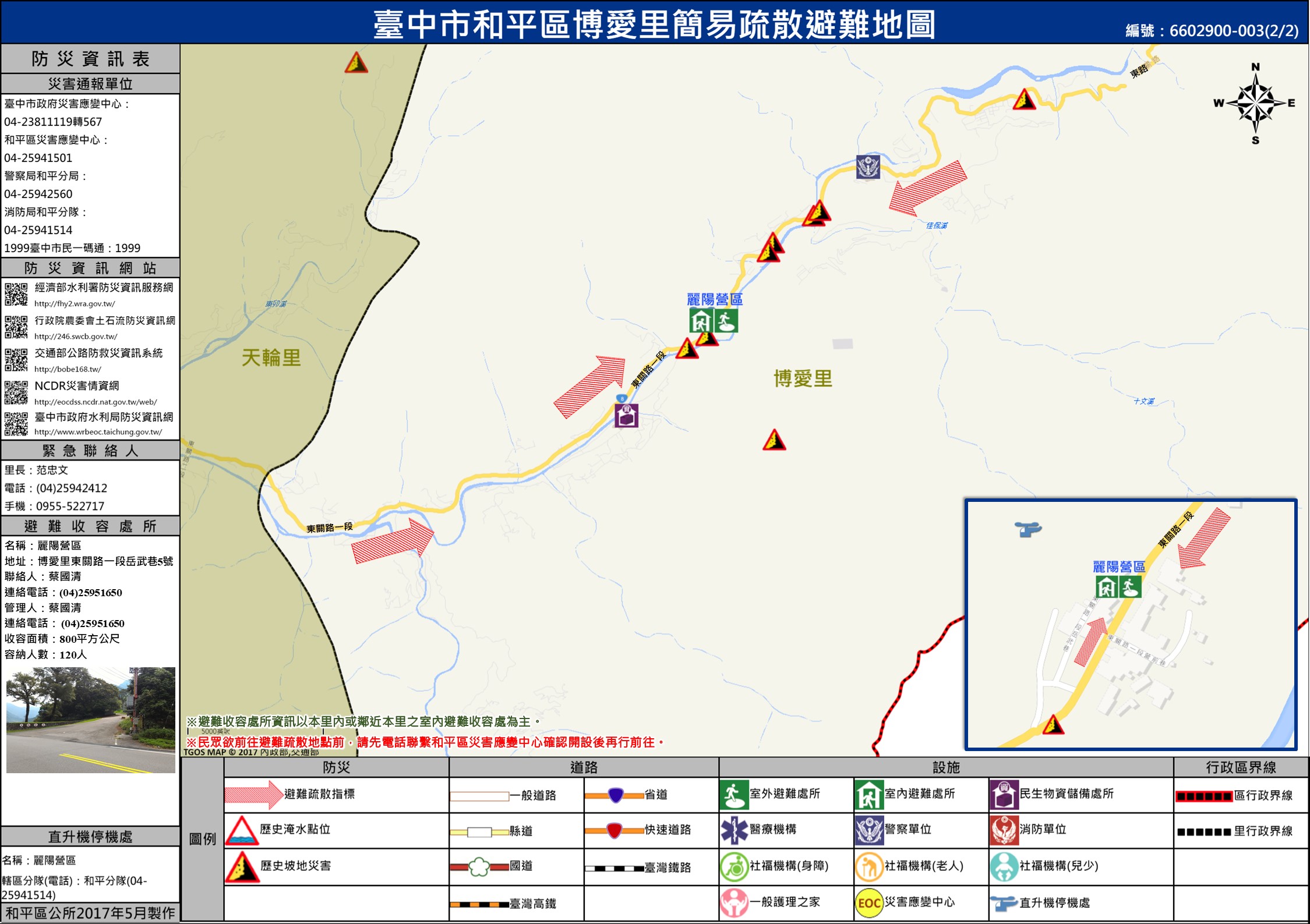Open the bobe168.tw link

[68, 369]
